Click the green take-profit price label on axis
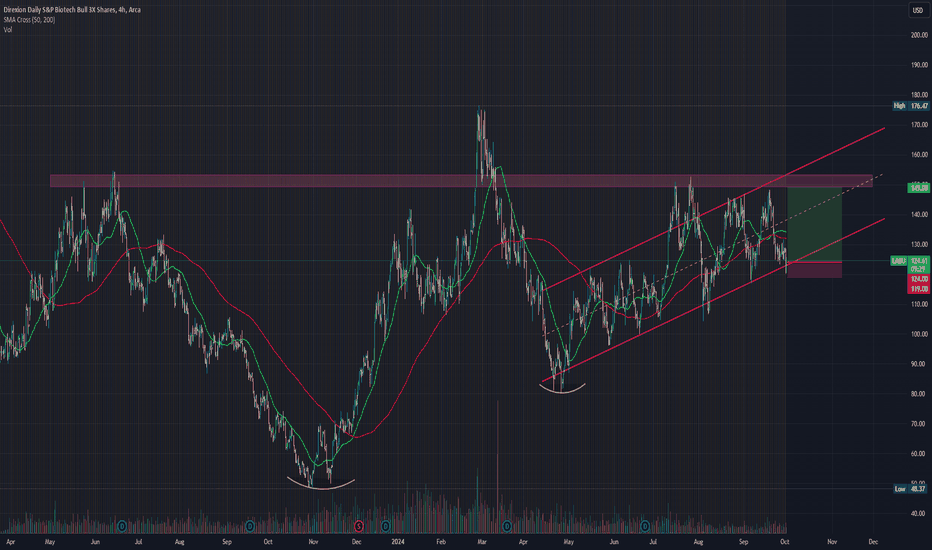The image size is (932, 550). [918, 188]
